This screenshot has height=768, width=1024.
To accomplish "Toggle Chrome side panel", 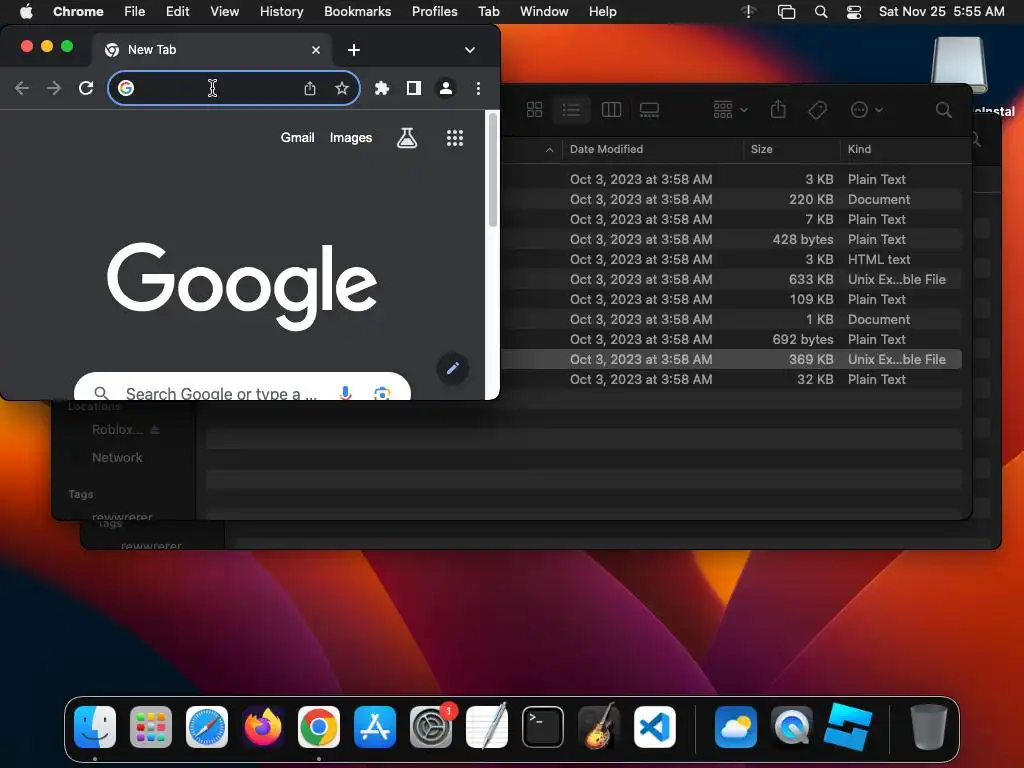I will pos(414,88).
